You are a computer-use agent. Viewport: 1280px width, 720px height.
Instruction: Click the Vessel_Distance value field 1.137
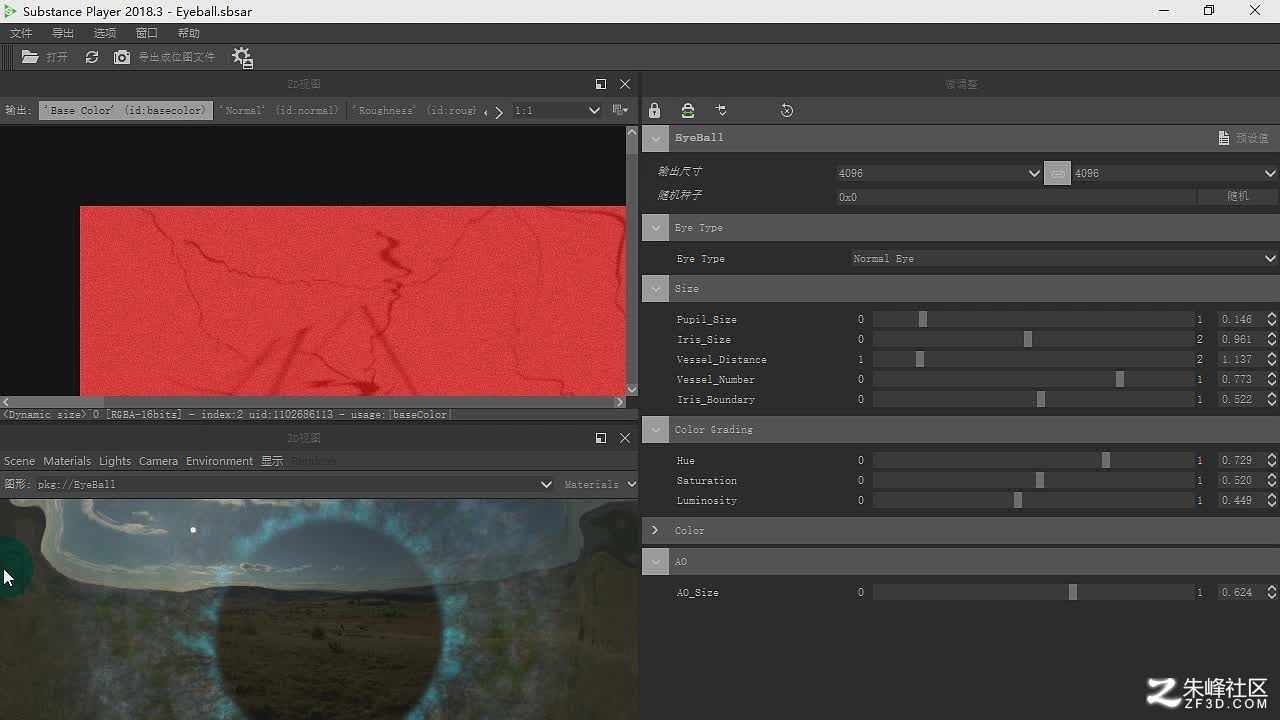coord(1240,360)
